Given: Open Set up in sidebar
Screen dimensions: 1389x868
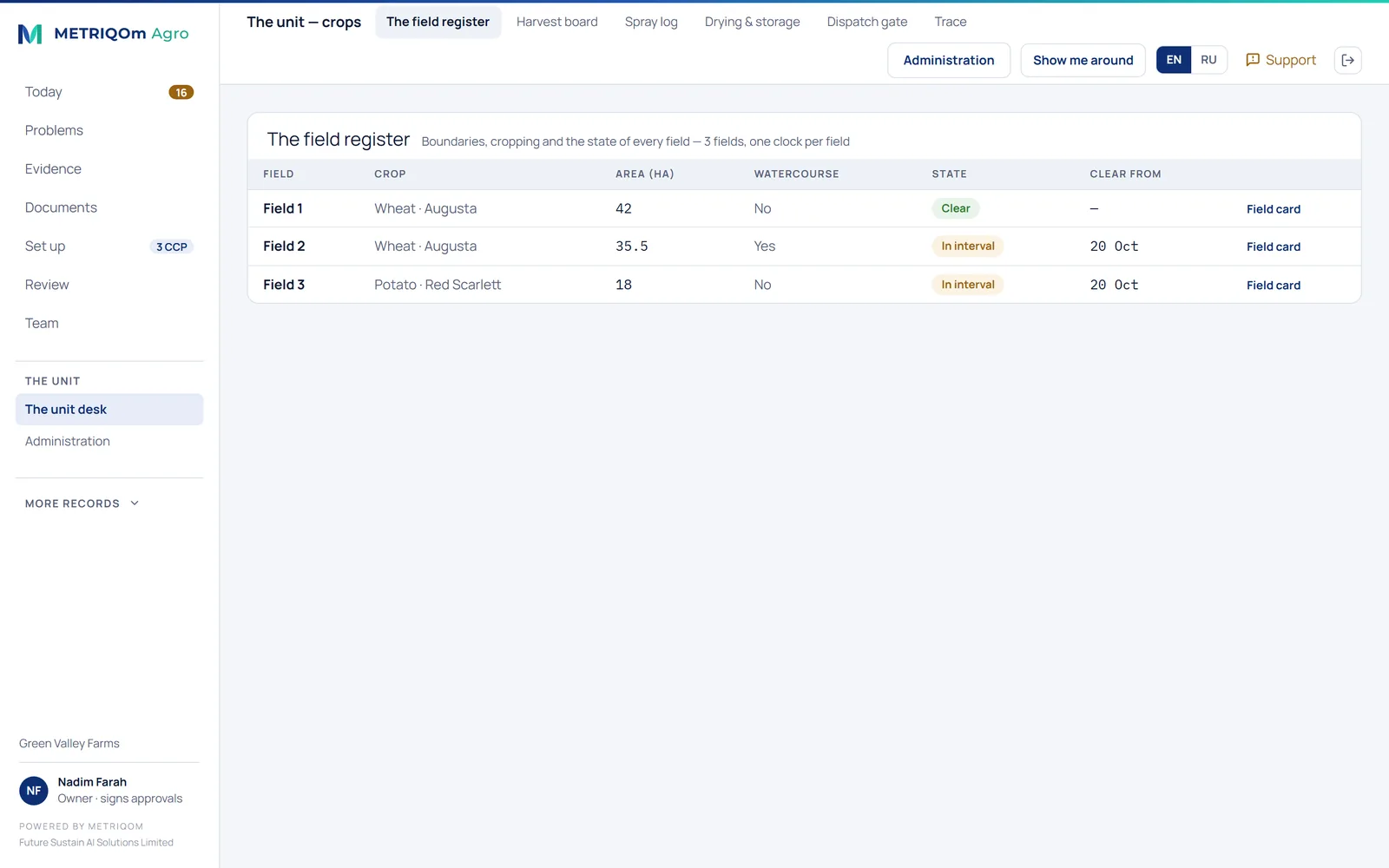Looking at the screenshot, I should 109,247.
